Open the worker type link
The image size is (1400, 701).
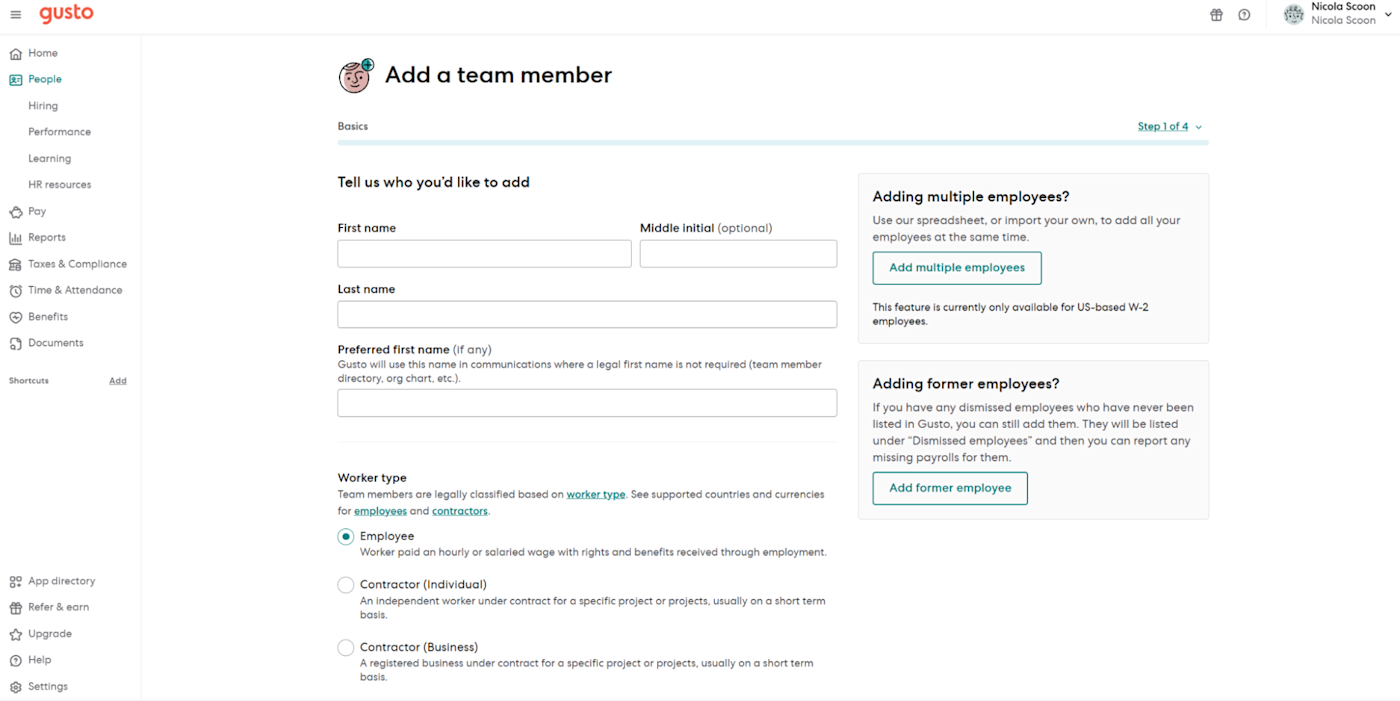pyautogui.click(x=595, y=494)
